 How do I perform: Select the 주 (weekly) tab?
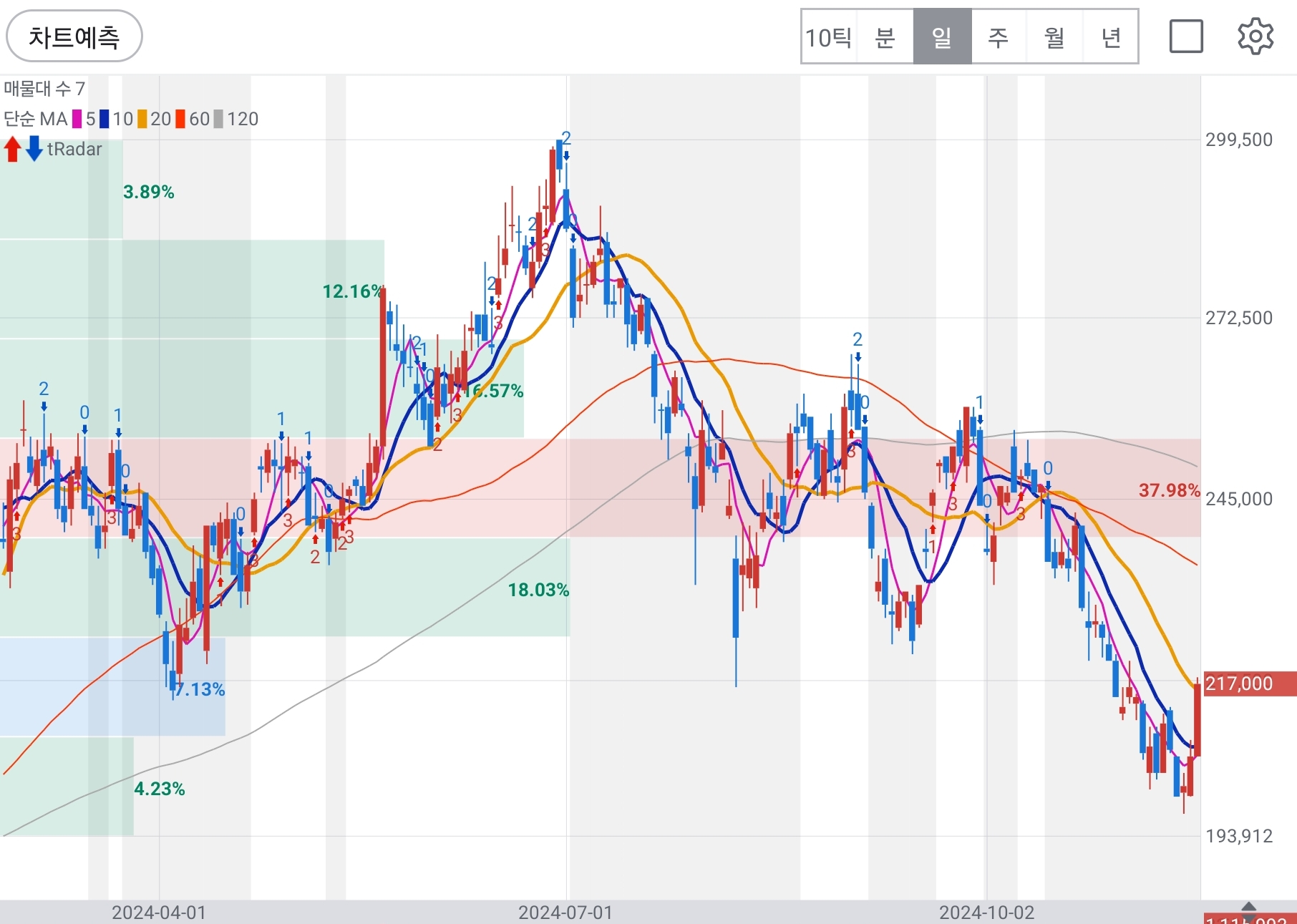(x=999, y=37)
